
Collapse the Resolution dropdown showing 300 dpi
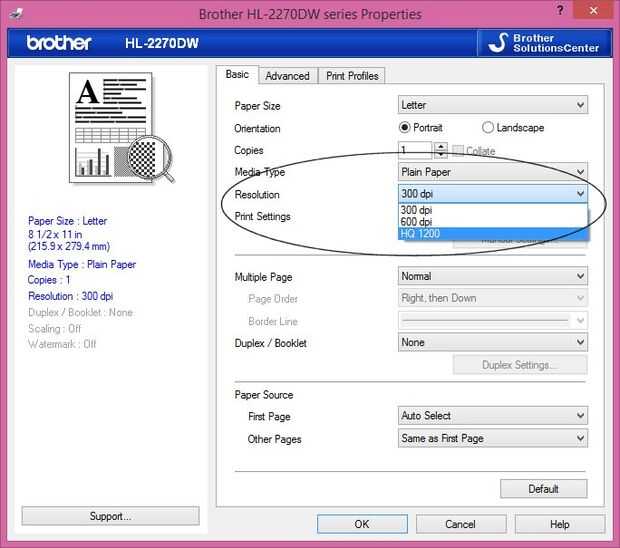point(493,194)
